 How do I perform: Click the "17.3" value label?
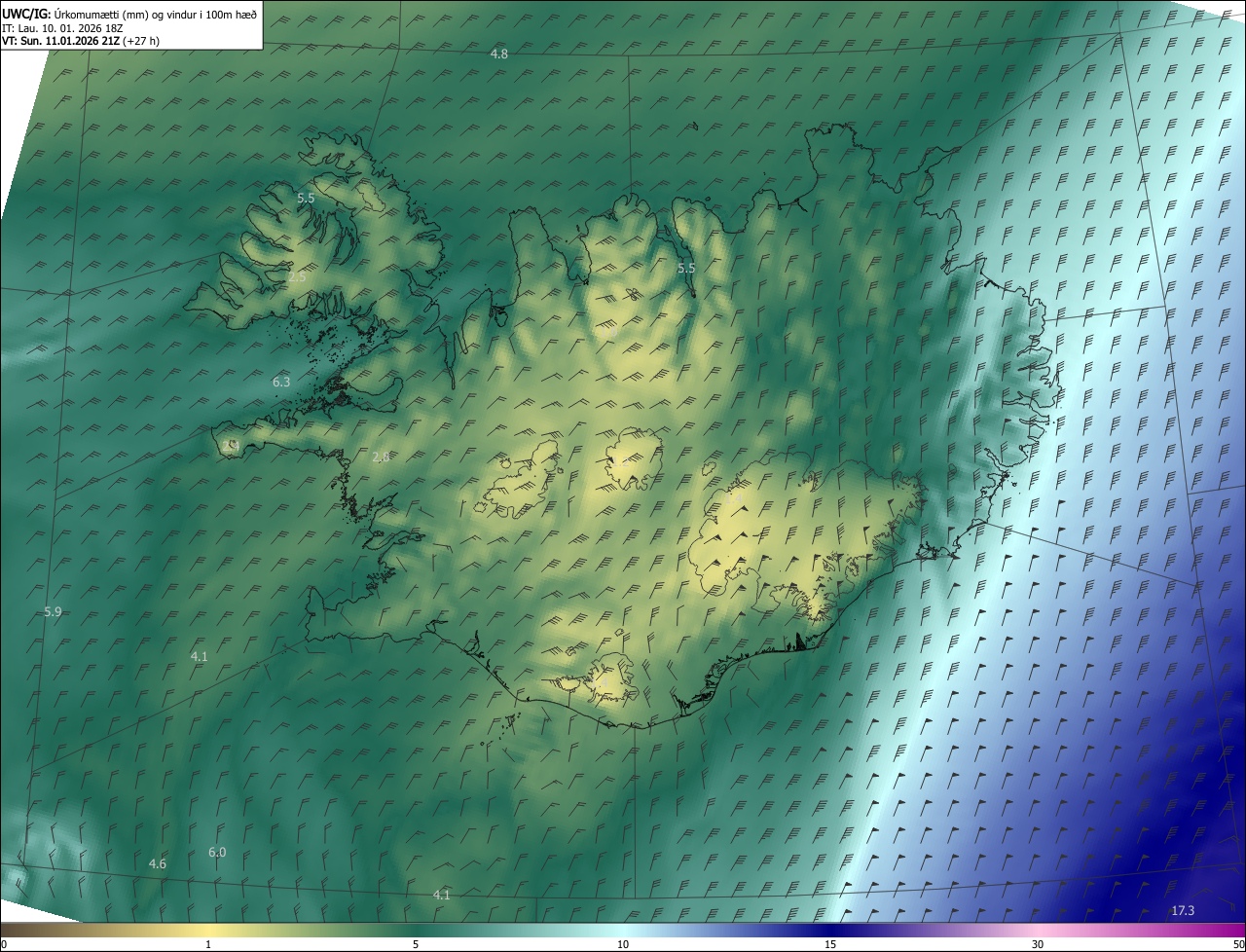[x=1183, y=911]
